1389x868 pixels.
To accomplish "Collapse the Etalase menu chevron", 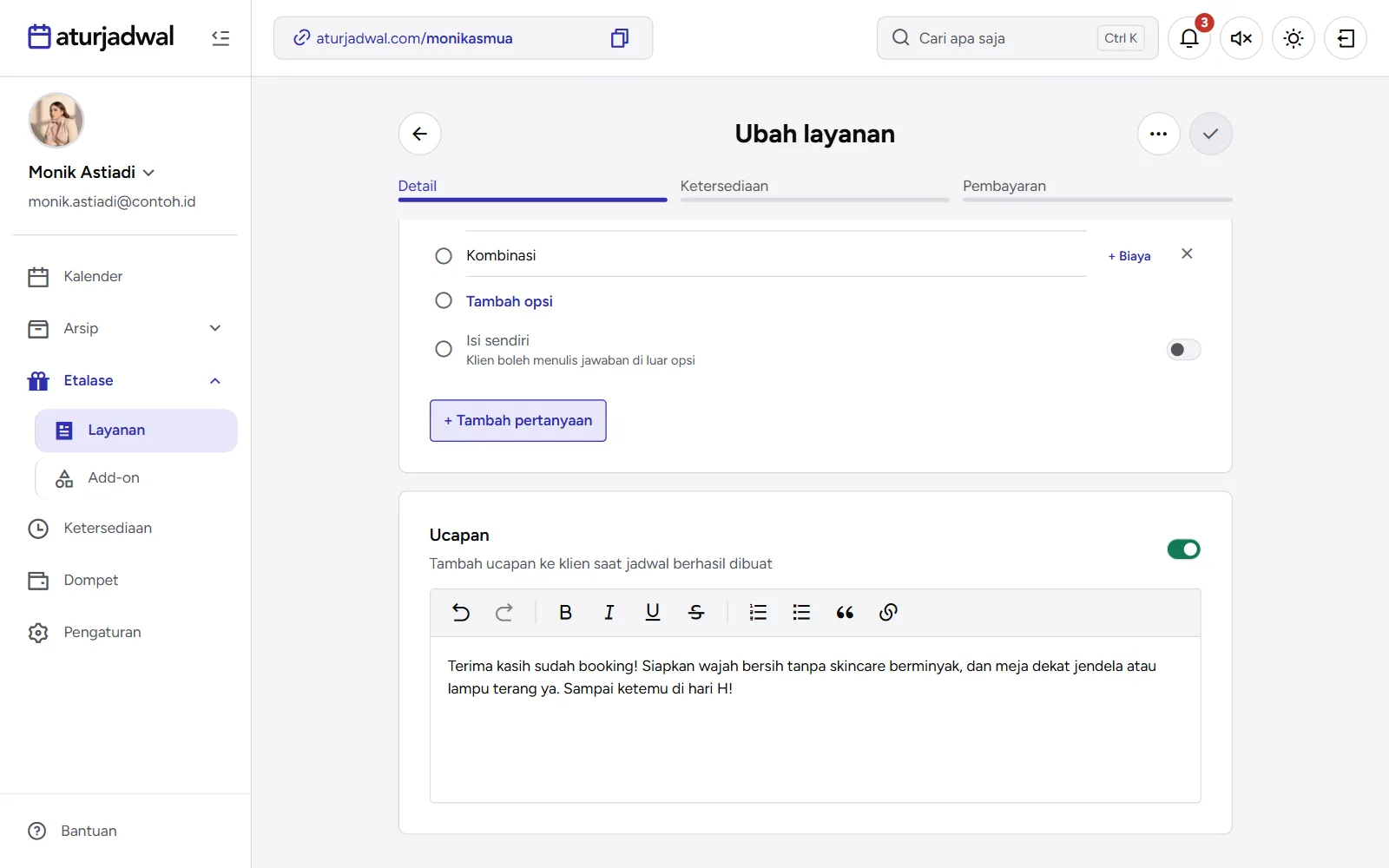I will [215, 381].
